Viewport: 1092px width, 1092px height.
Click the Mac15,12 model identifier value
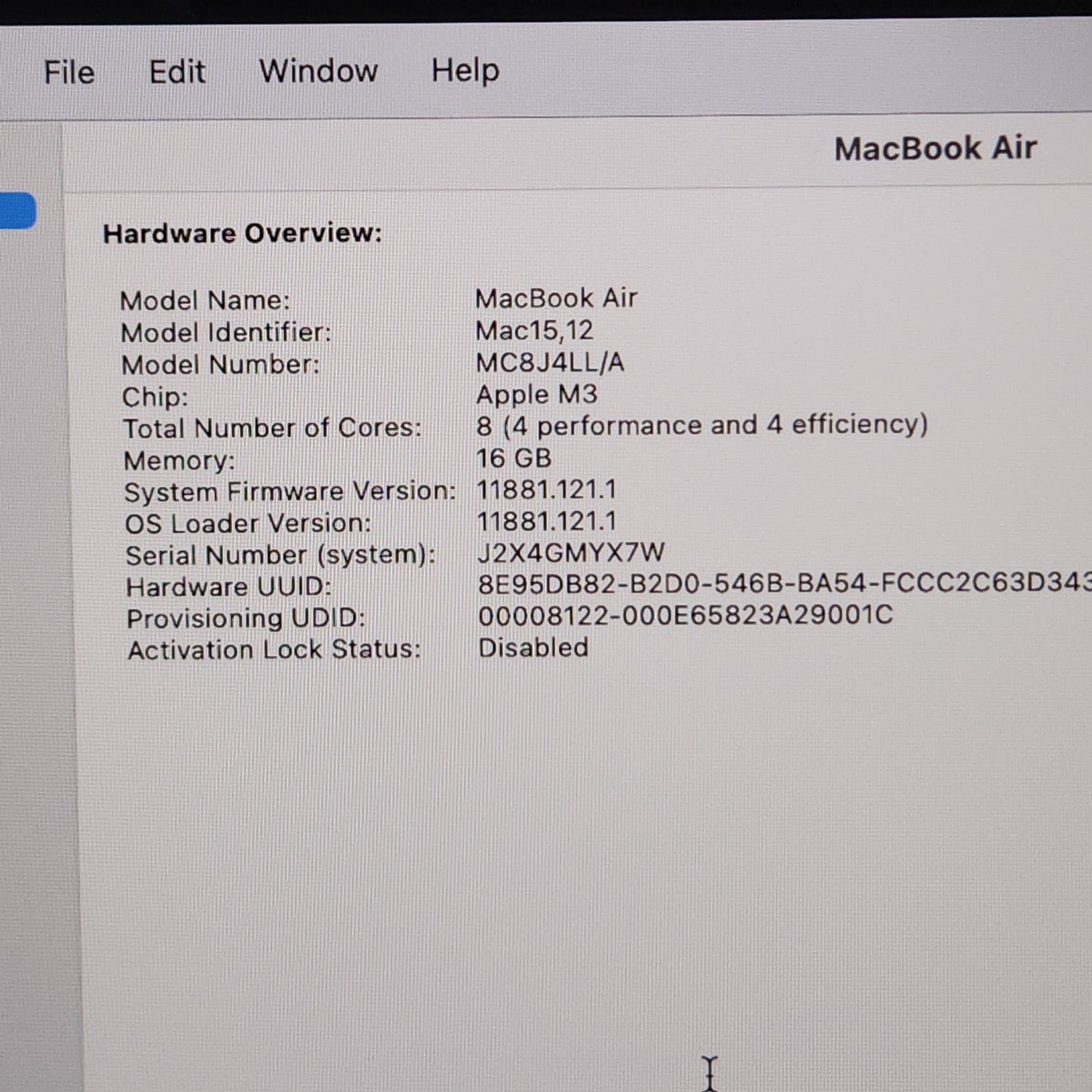tap(534, 331)
